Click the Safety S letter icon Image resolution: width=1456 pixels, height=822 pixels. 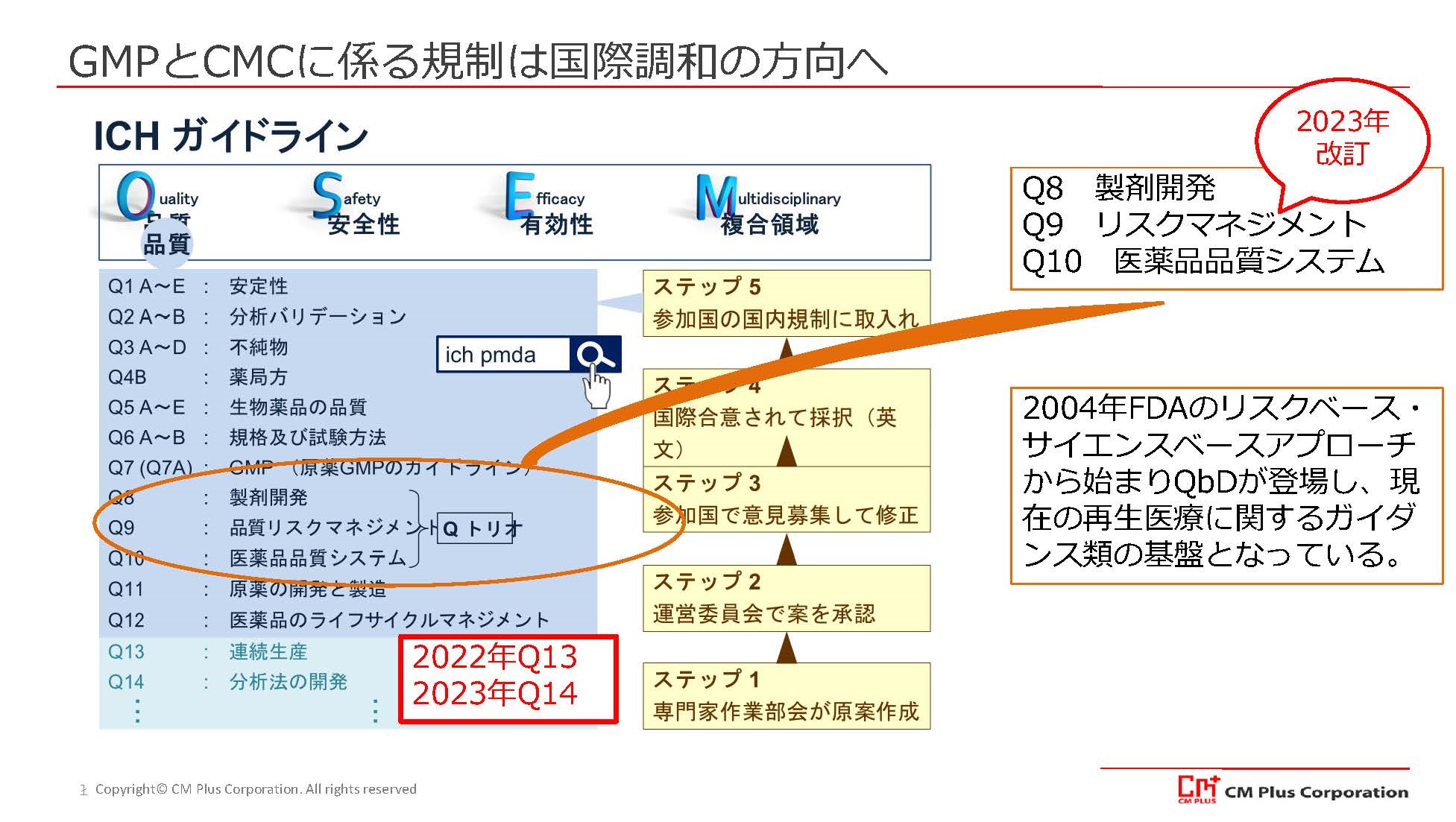[327, 195]
